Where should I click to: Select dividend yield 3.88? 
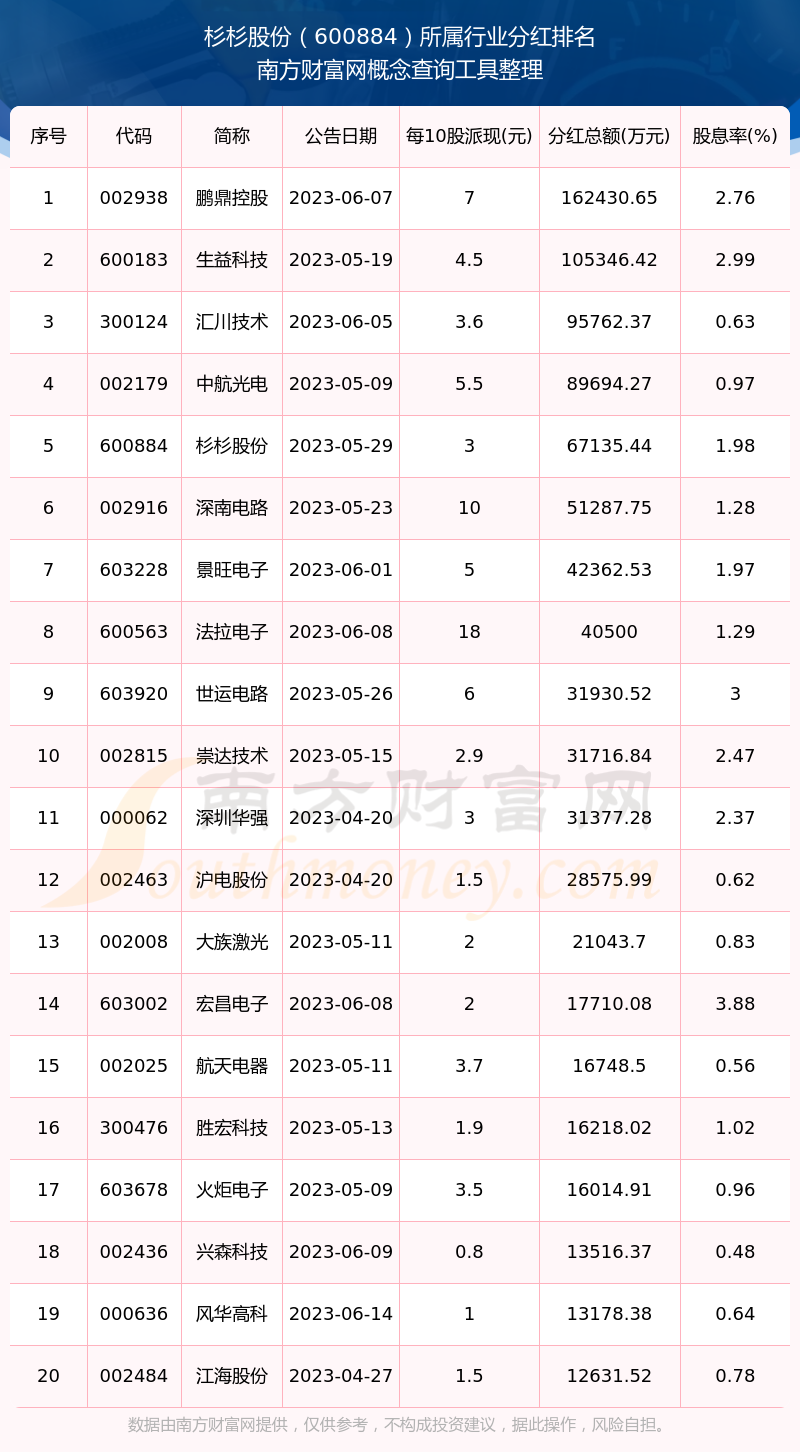(735, 1004)
